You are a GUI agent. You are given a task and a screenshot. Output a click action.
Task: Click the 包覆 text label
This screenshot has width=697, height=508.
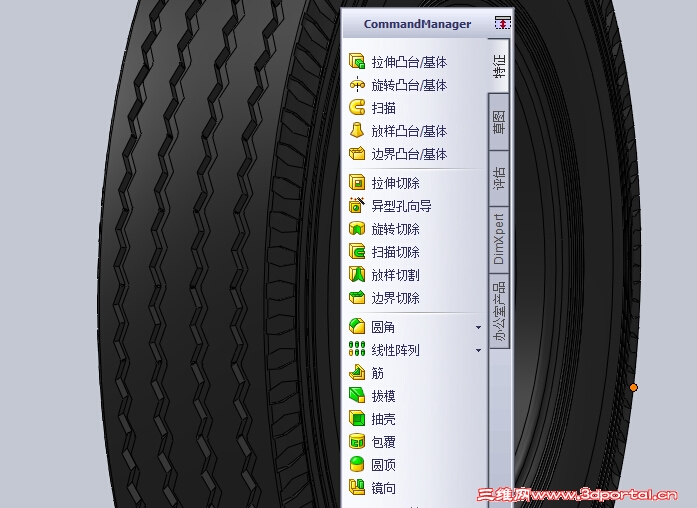click(x=383, y=443)
